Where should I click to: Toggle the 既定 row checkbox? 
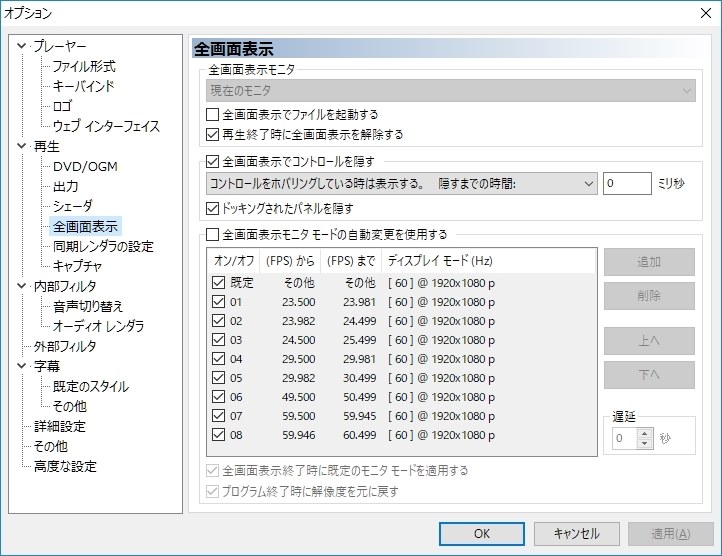218,282
